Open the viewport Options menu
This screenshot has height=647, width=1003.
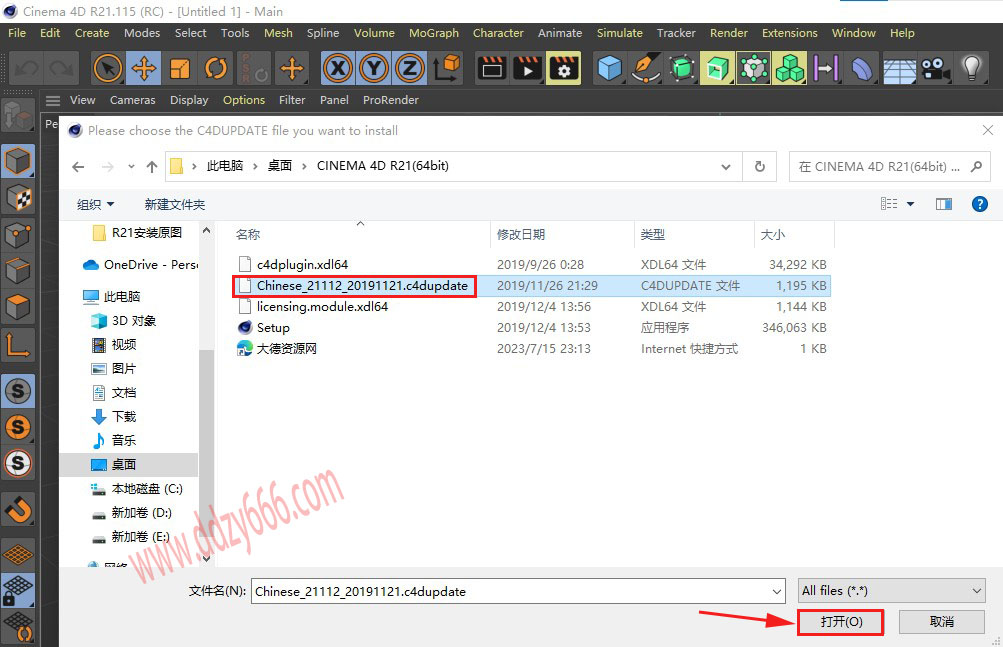click(x=244, y=100)
